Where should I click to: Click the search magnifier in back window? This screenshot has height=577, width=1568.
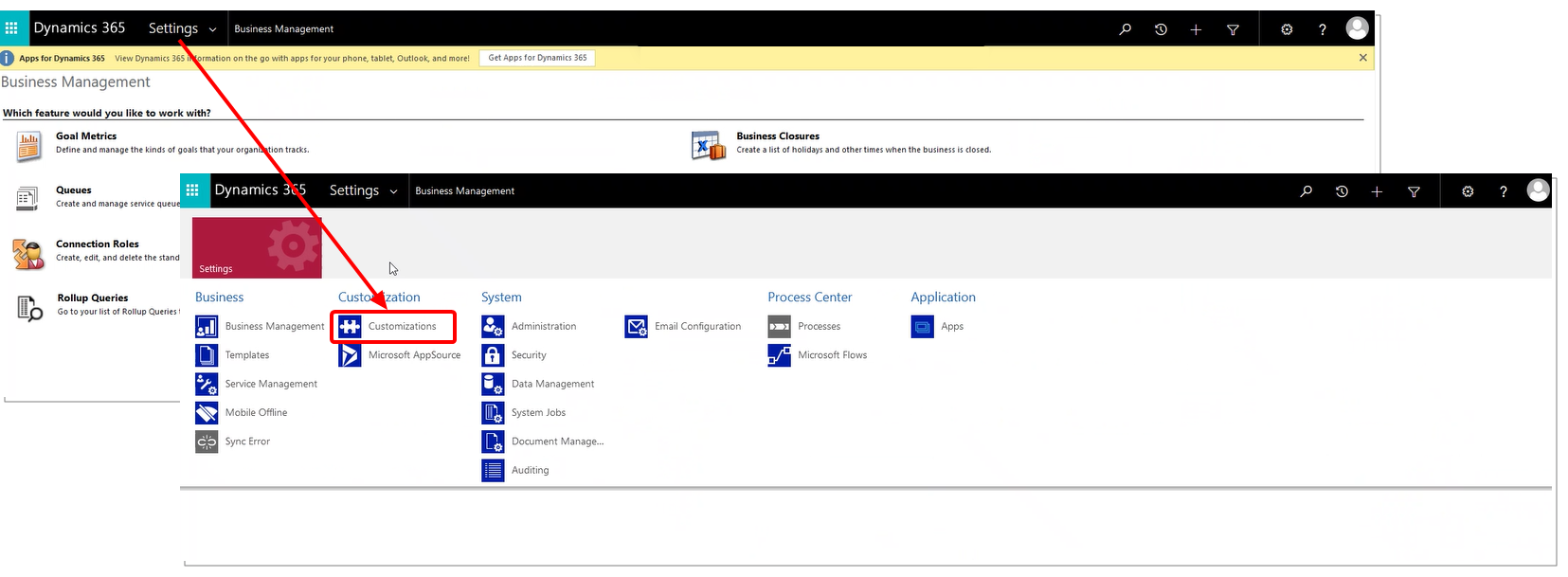[1125, 29]
